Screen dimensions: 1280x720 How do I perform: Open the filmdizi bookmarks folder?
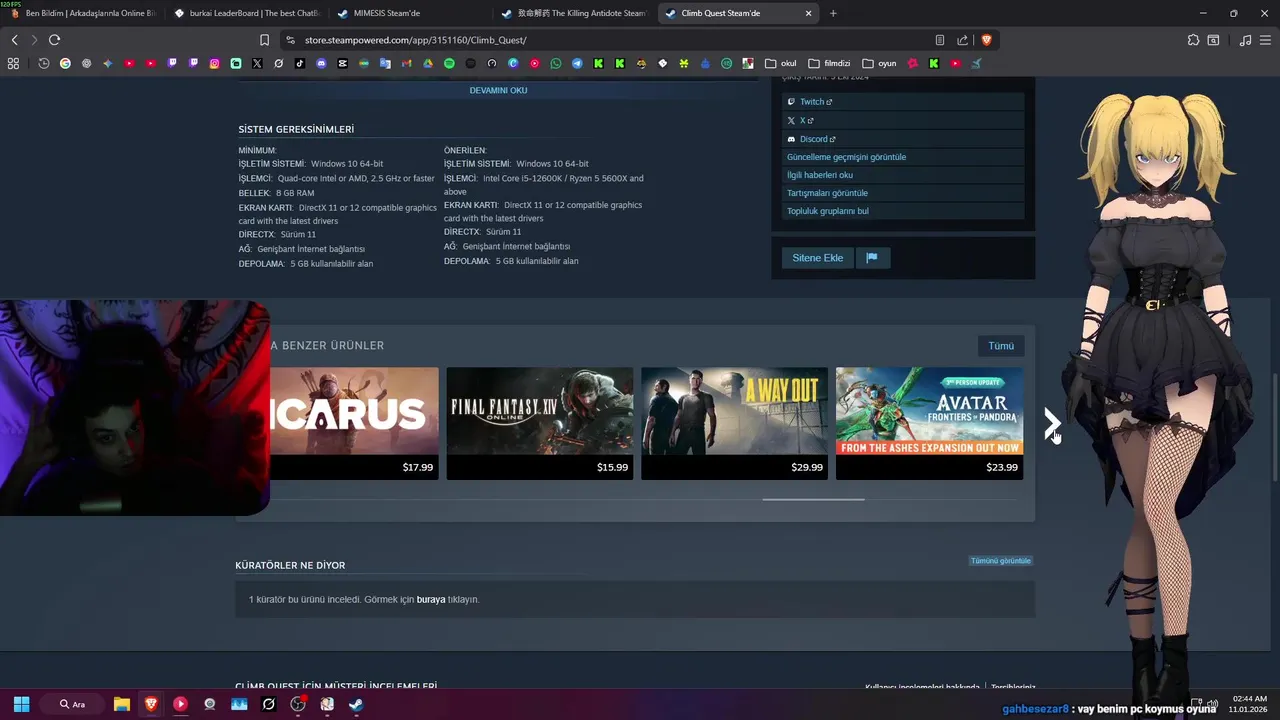click(829, 63)
